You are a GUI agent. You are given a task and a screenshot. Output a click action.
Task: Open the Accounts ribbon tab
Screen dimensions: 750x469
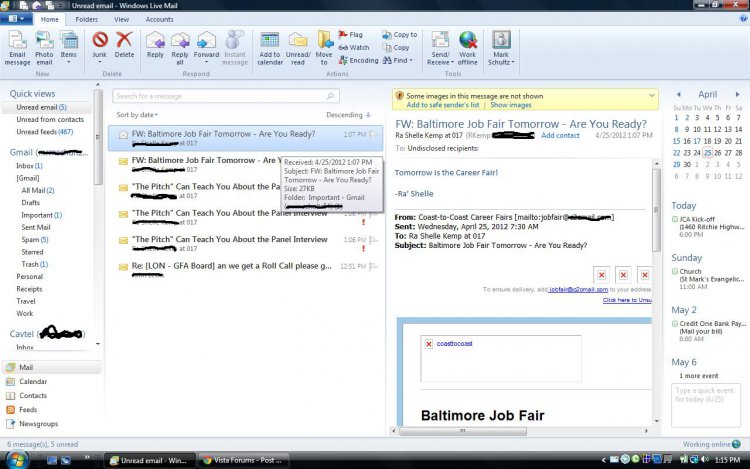159,19
